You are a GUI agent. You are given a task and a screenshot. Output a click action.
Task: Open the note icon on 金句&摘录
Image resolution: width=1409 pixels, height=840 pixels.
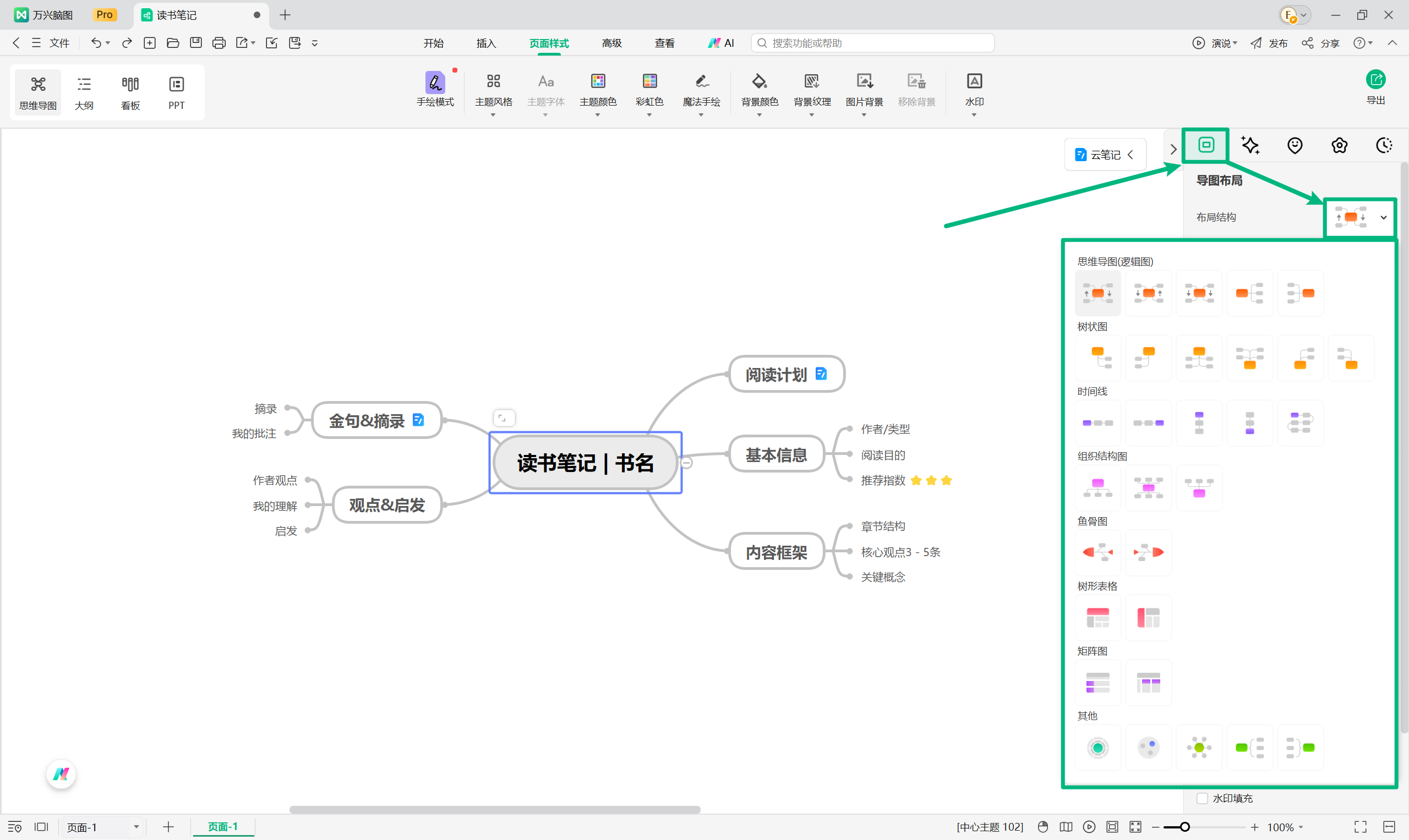[x=418, y=419]
